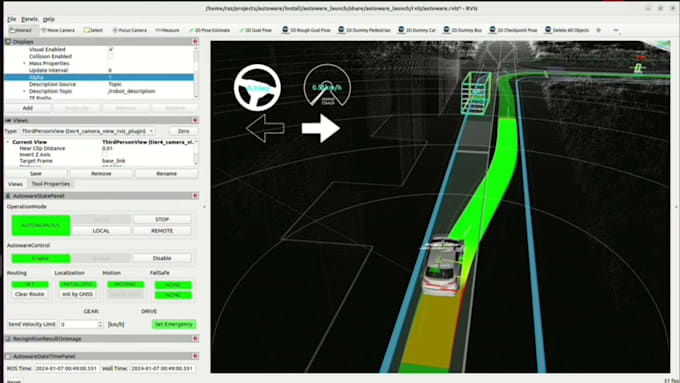680x383 pixels.
Task: Click Disable under AutowareControl
Action: pyautogui.click(x=162, y=258)
